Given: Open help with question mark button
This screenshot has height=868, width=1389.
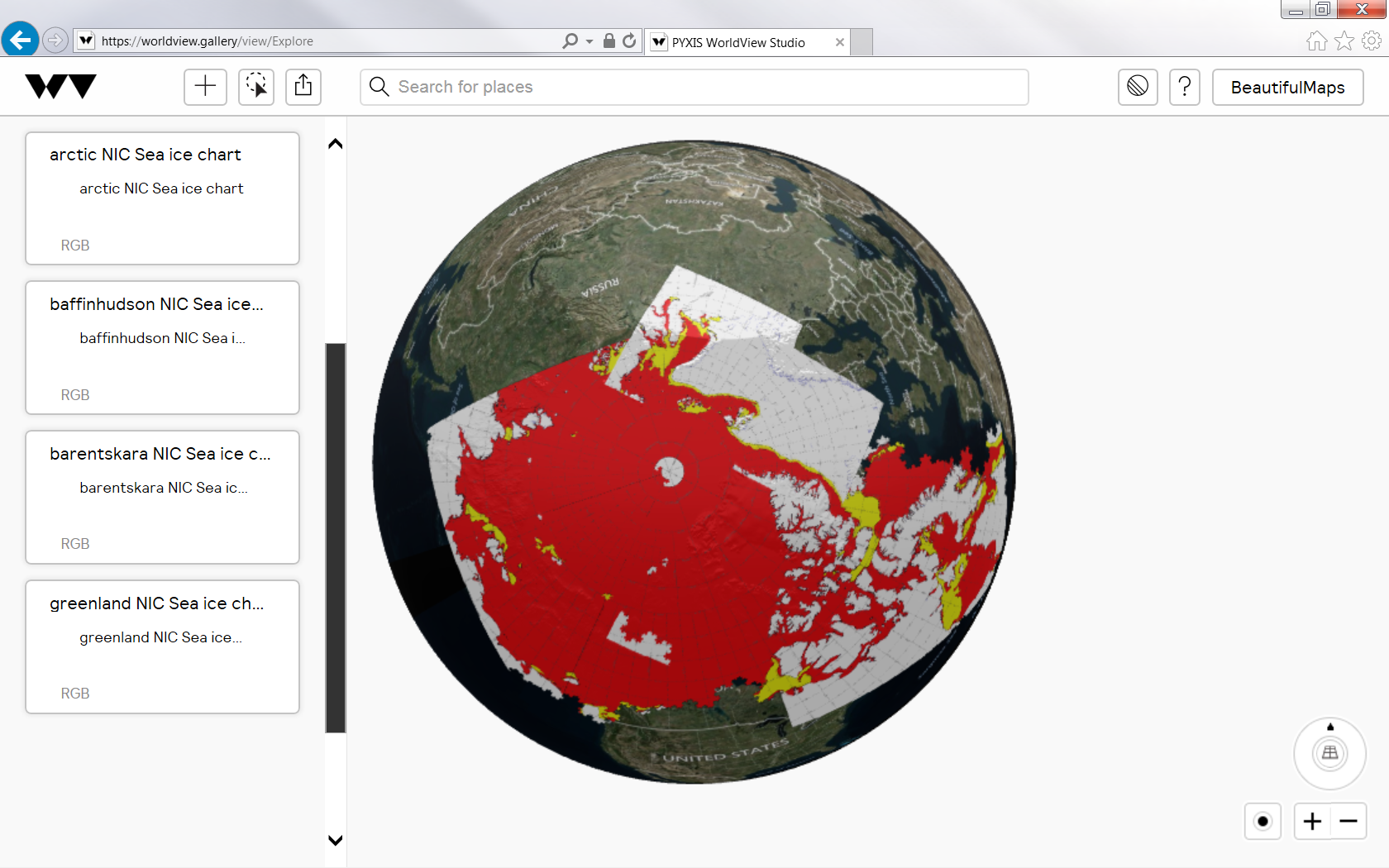Looking at the screenshot, I should tap(1185, 87).
